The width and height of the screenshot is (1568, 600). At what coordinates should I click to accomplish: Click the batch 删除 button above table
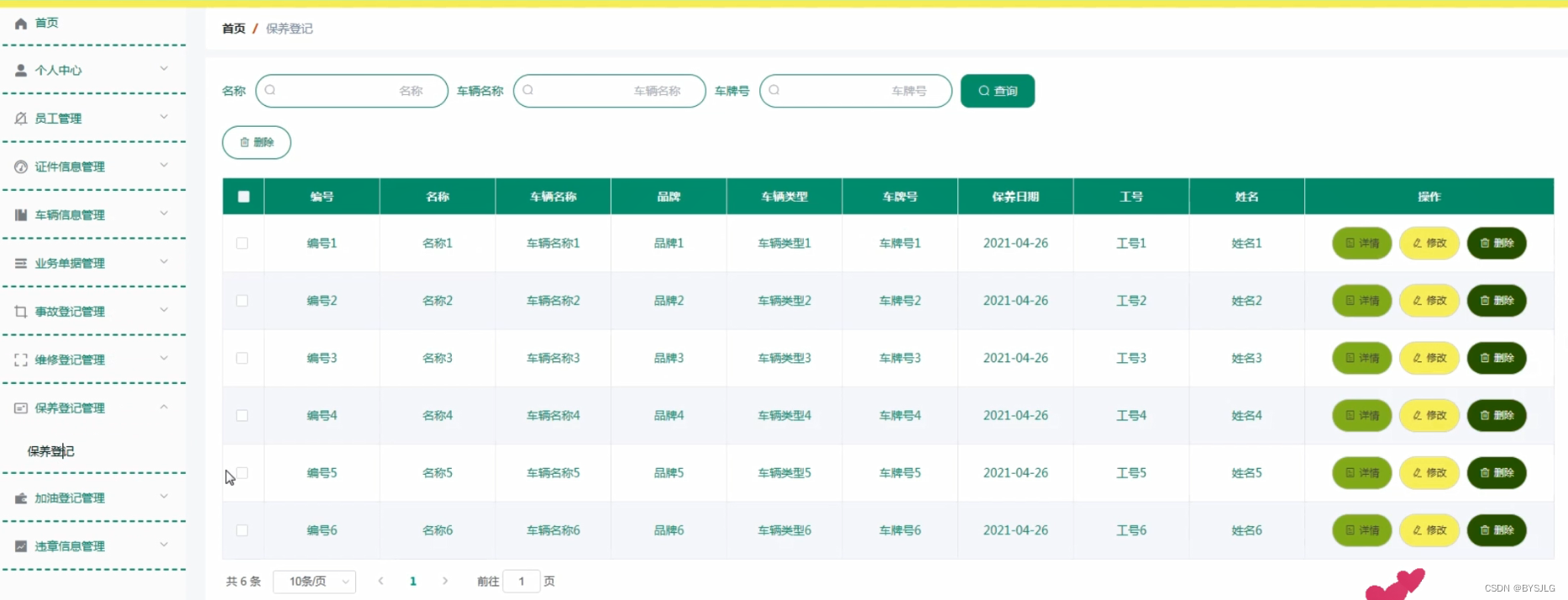click(257, 142)
